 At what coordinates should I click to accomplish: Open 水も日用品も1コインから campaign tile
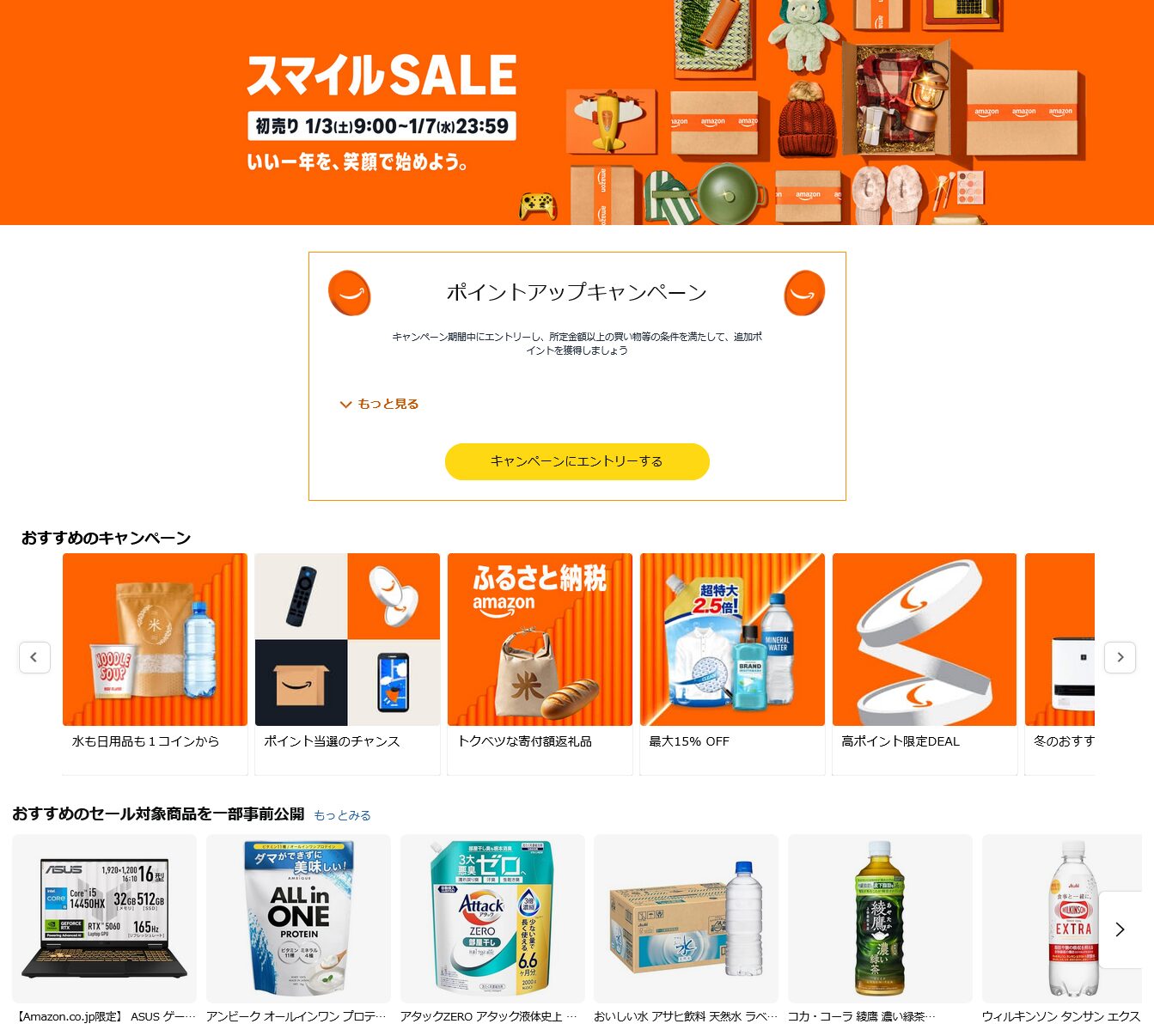[155, 664]
